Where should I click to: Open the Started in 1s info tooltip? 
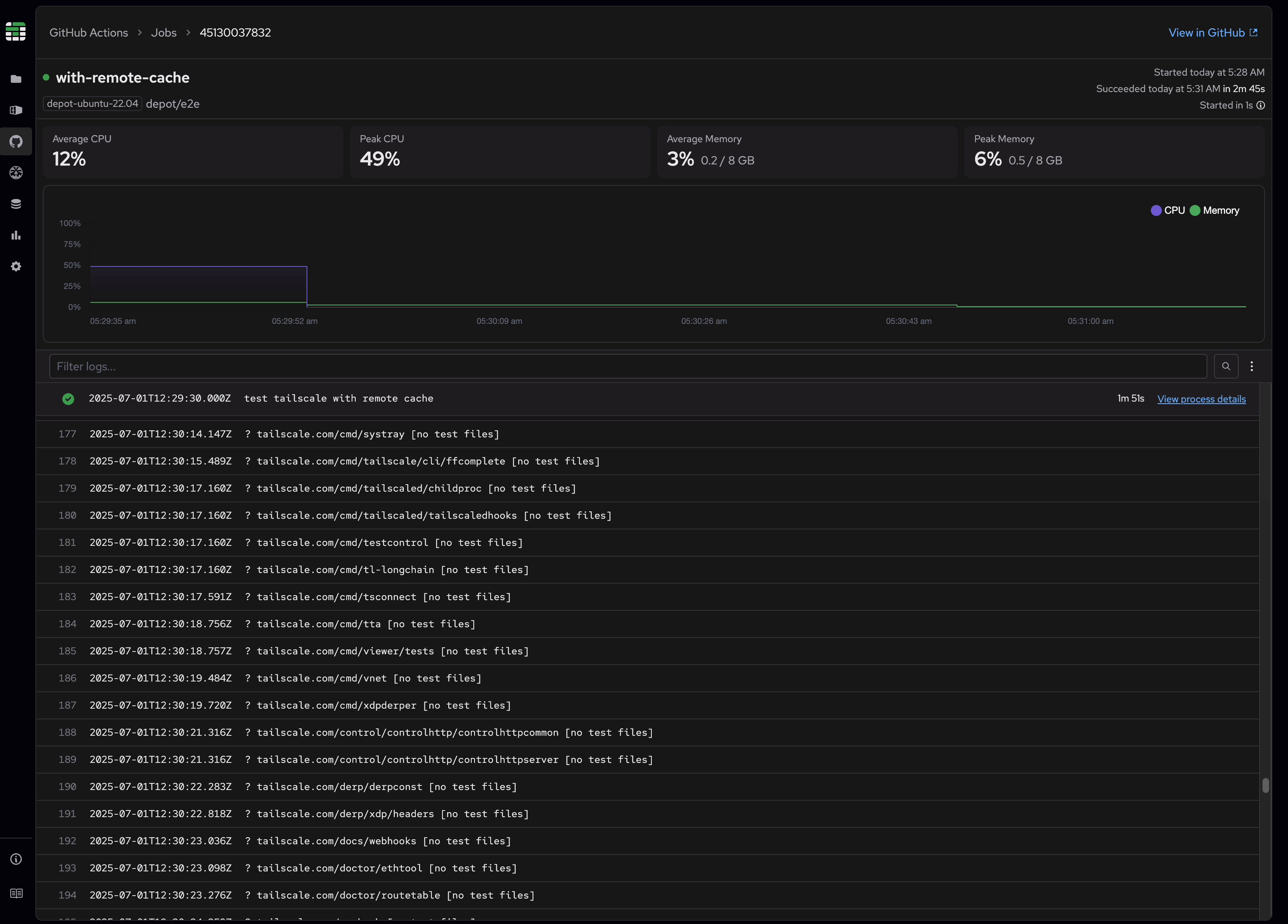1261,106
